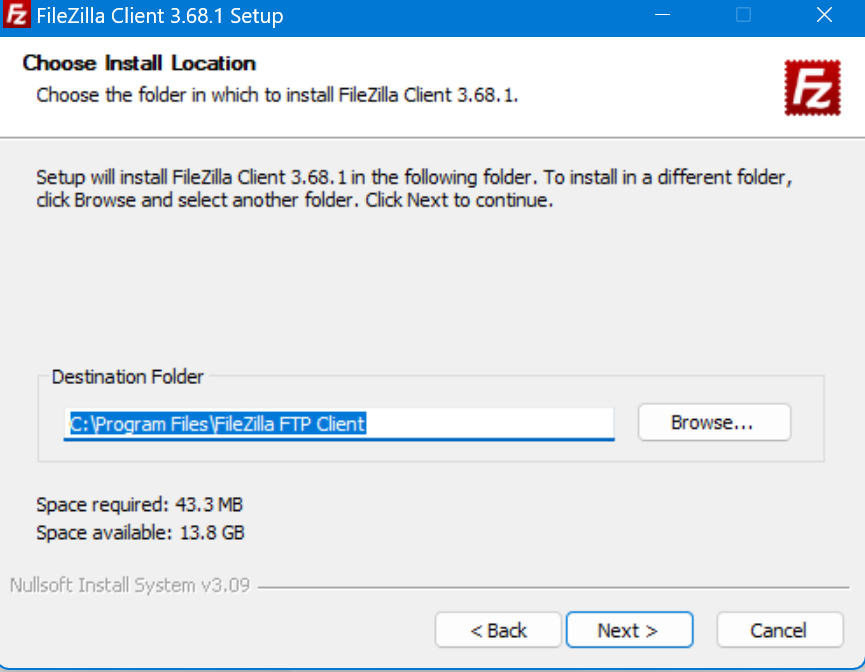
Task: Click Browse to pick another folder
Action: (714, 422)
